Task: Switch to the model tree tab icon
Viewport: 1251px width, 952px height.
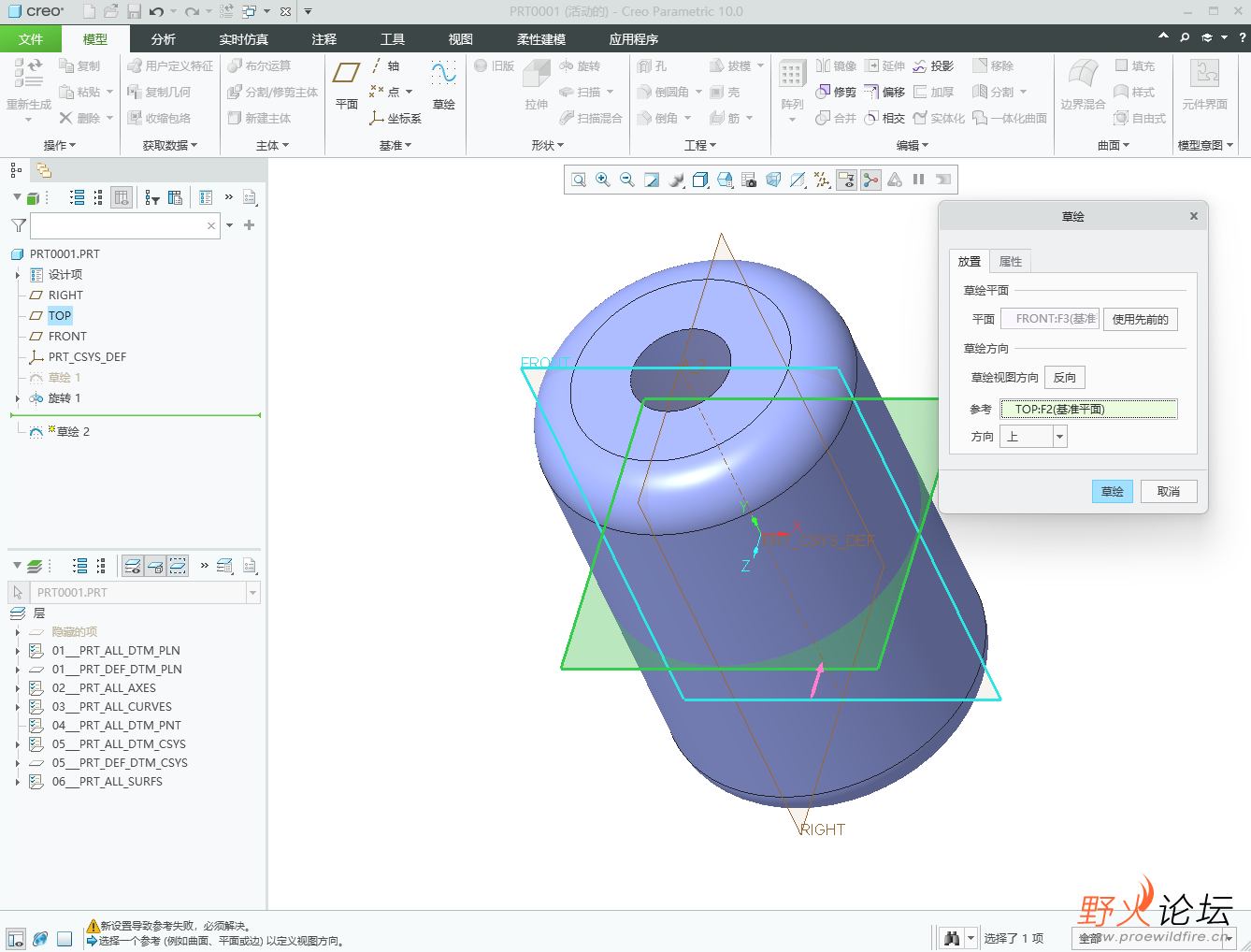Action: pyautogui.click(x=16, y=170)
